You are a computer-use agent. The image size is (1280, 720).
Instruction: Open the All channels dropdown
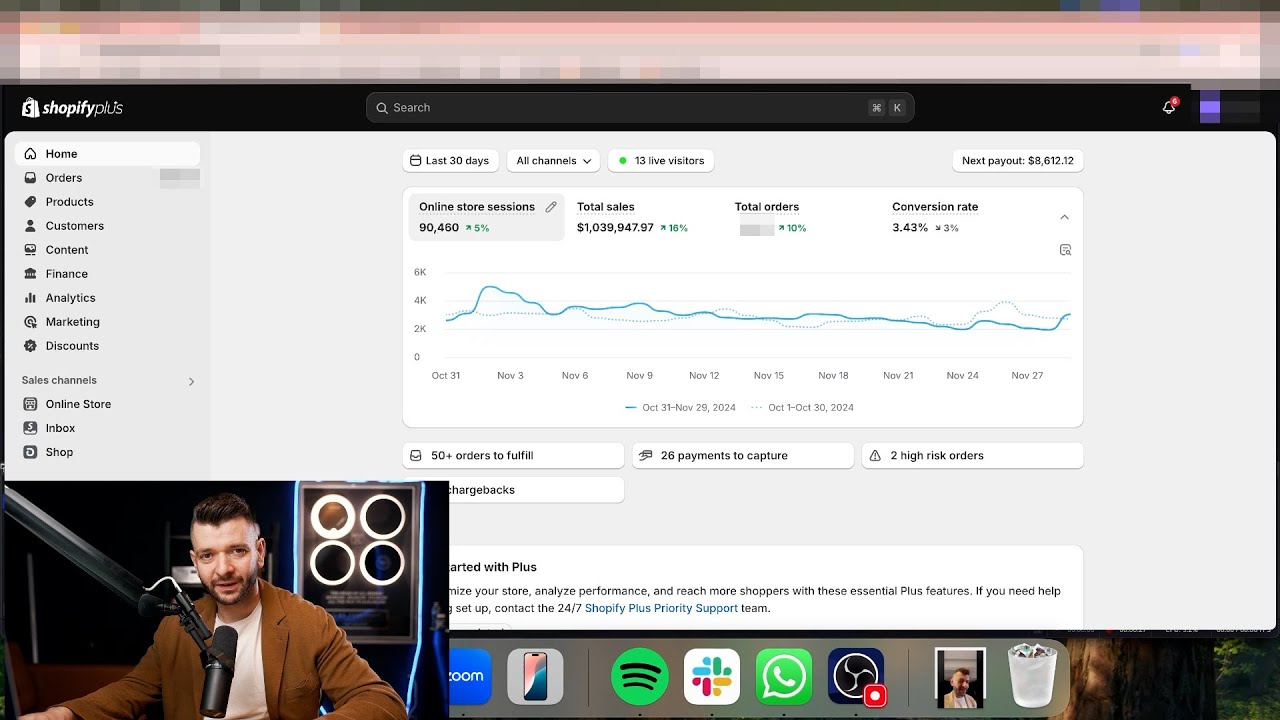553,161
